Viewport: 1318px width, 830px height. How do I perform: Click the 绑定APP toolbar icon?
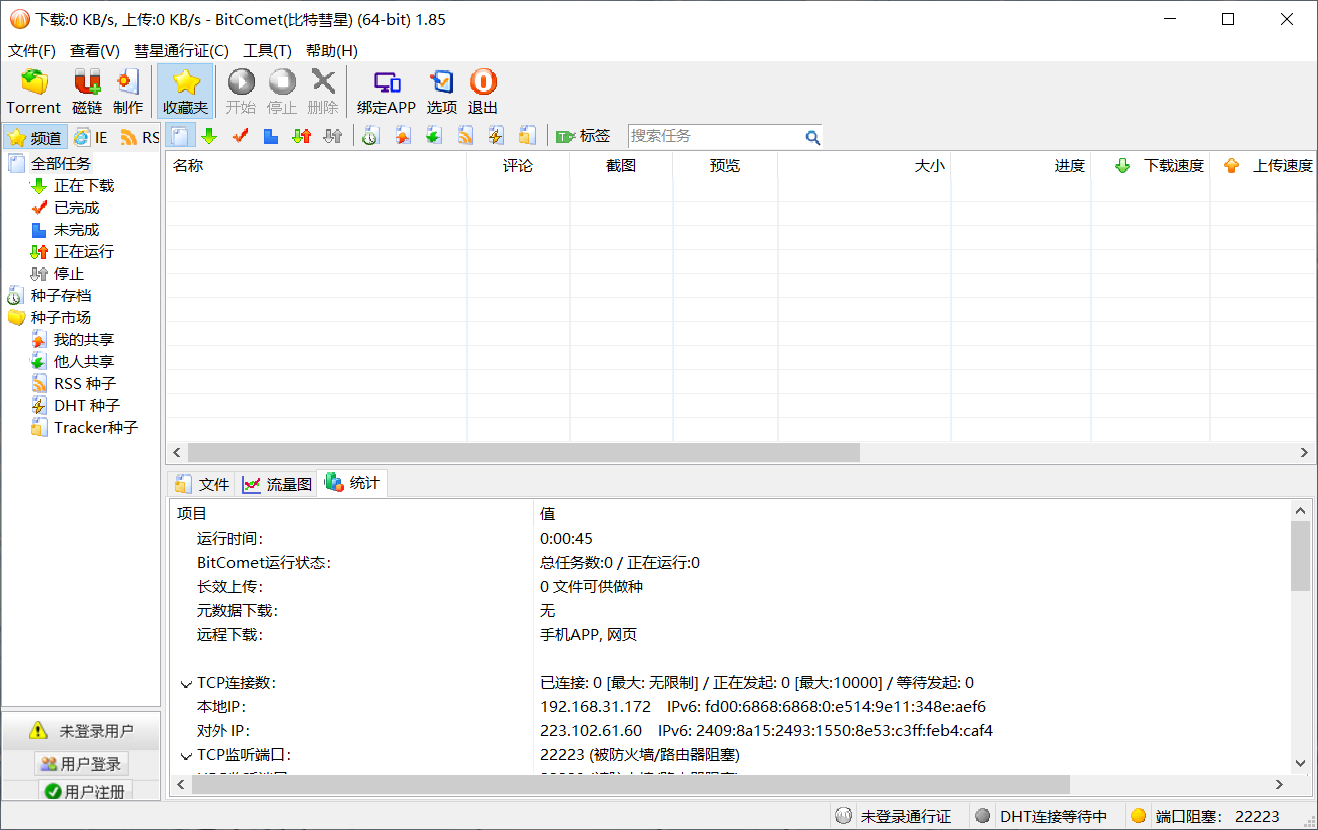pos(386,92)
